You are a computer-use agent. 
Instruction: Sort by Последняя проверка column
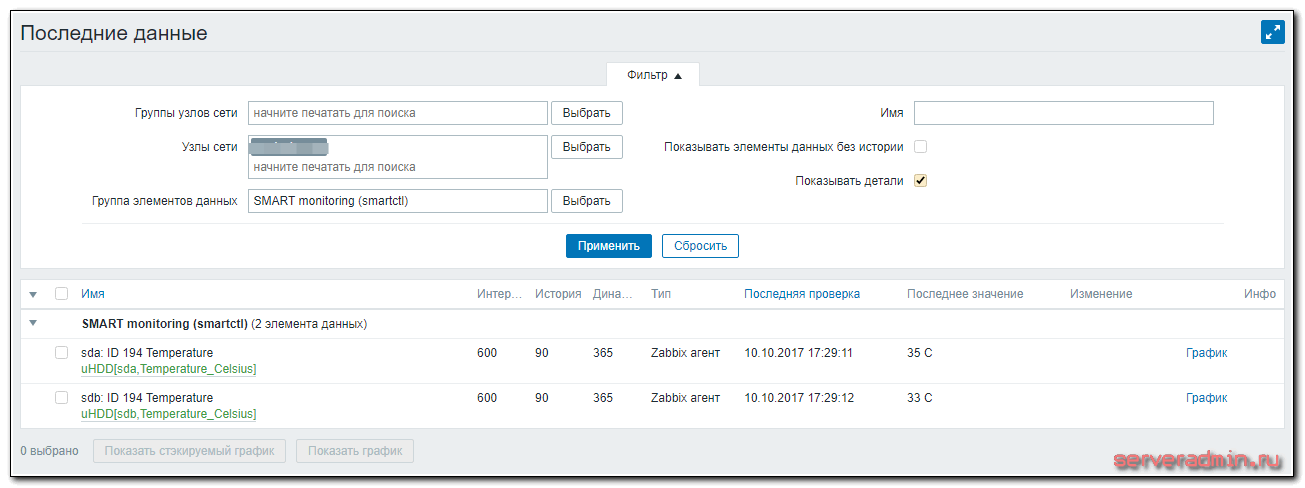tap(801, 294)
